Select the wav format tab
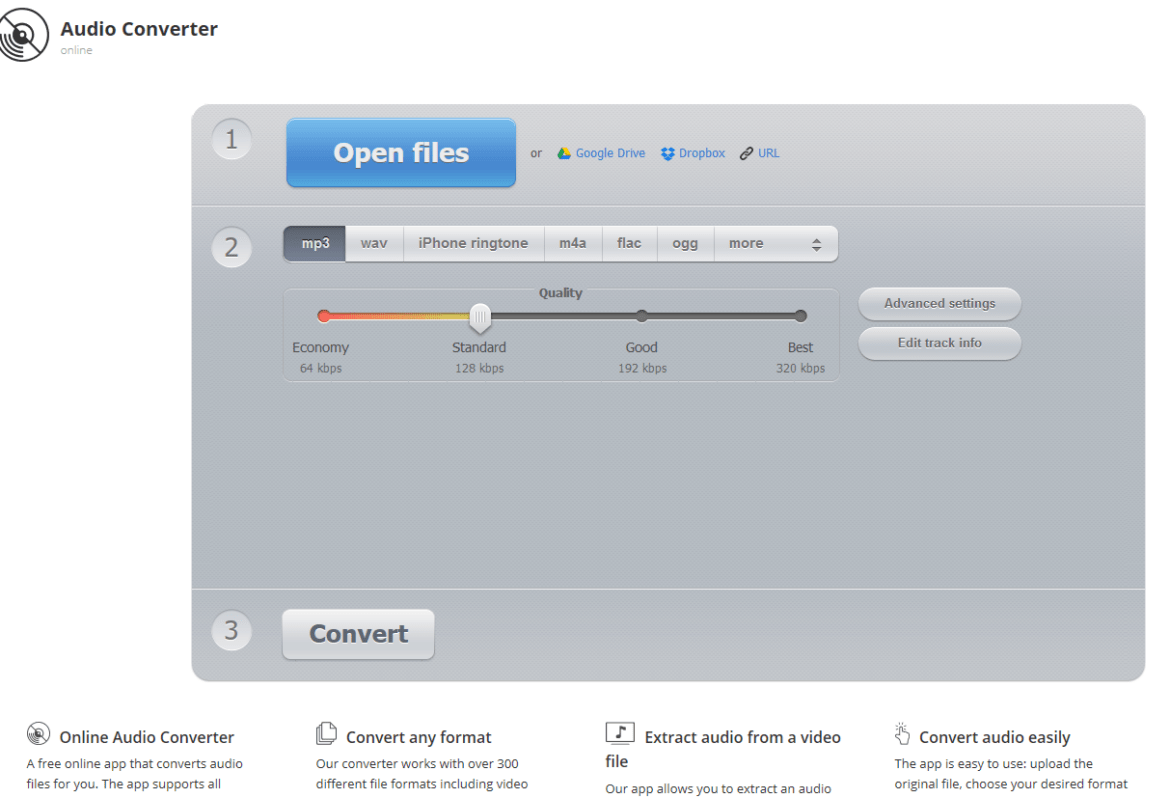Viewport: 1170px width, 798px height. (374, 243)
